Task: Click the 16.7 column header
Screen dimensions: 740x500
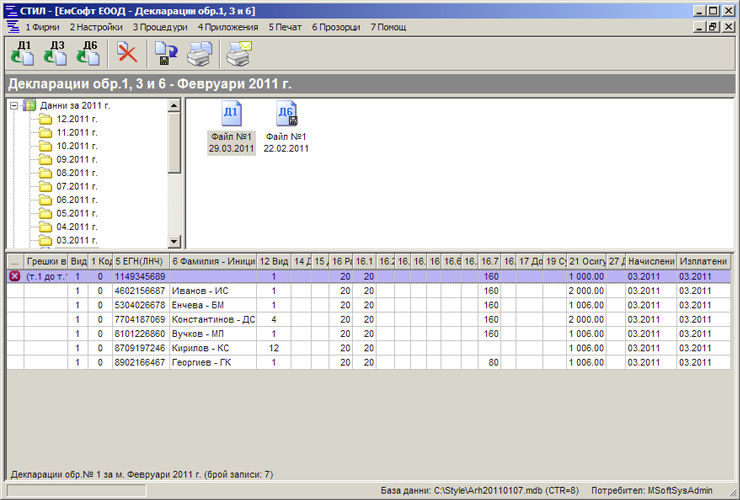Action: point(490,261)
